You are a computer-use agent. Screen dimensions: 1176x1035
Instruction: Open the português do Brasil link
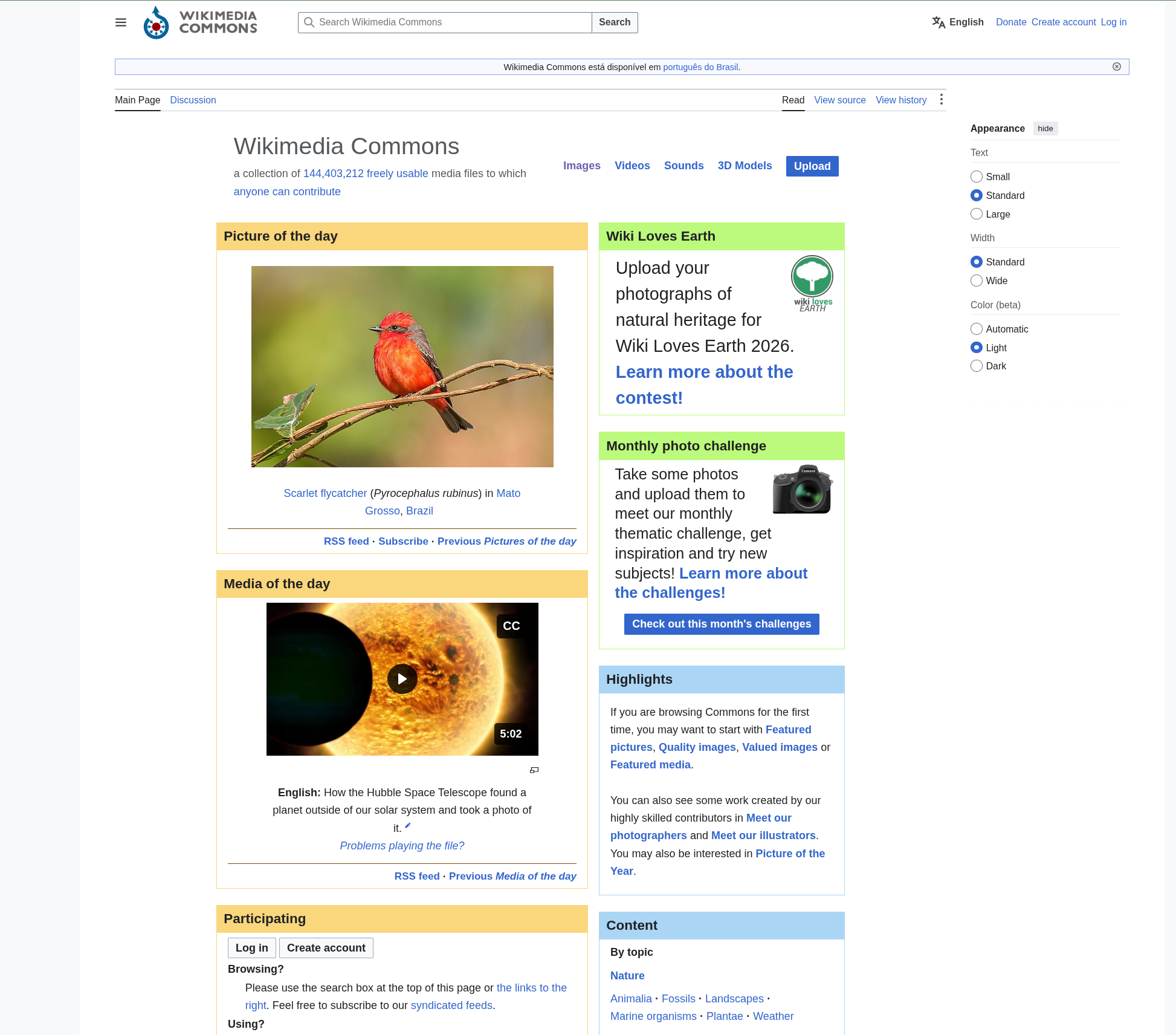coord(700,67)
